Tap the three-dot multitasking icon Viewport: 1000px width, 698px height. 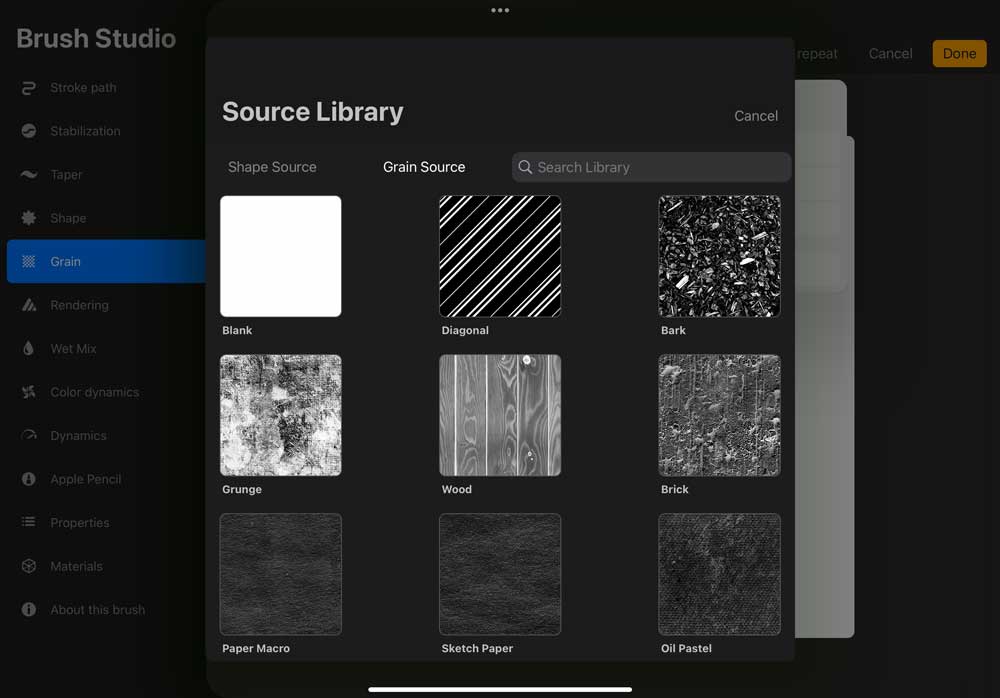click(500, 10)
